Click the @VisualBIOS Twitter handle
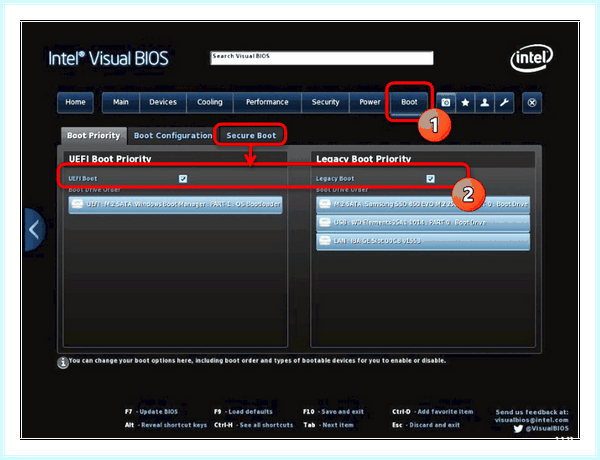Image resolution: width=600 pixels, height=460 pixels. click(547, 429)
